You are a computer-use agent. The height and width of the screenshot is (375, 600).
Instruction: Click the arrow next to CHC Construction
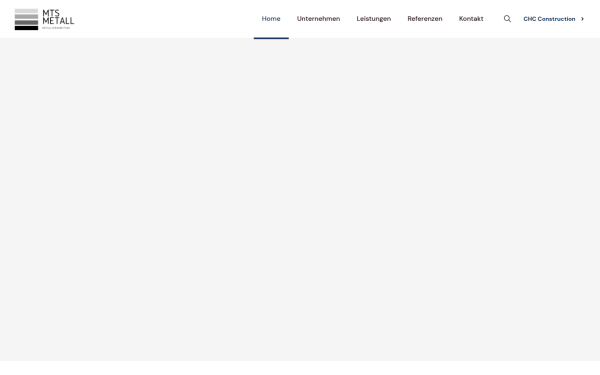pos(582,19)
